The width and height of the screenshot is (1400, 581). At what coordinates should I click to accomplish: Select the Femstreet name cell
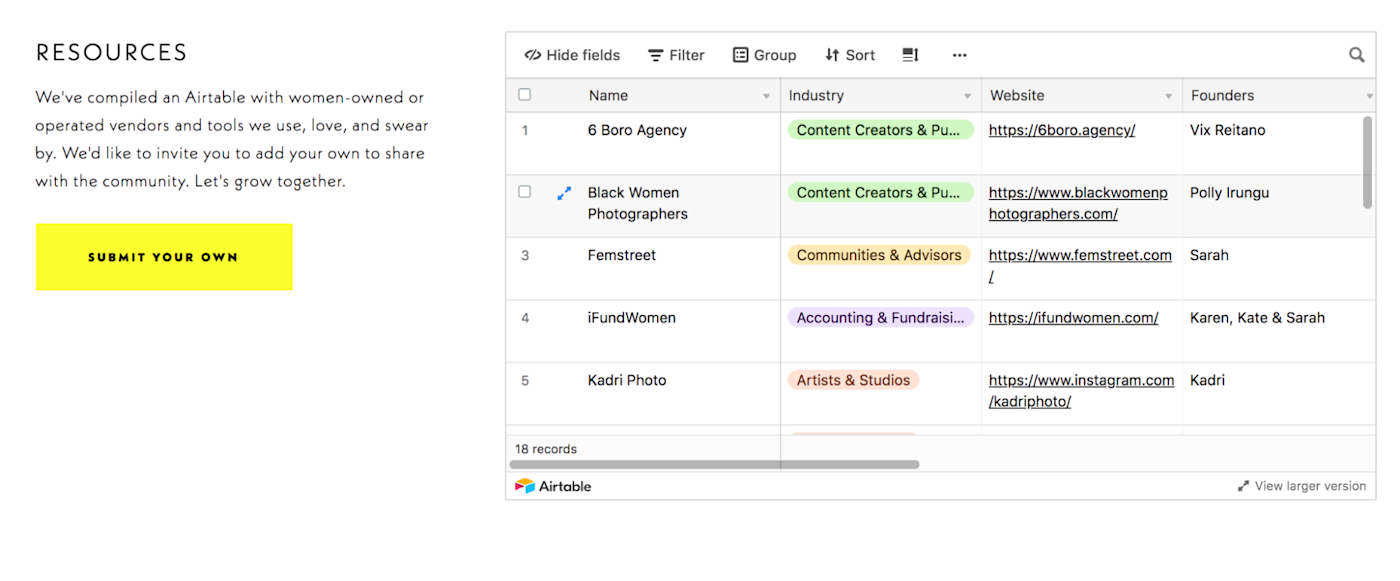click(680, 268)
